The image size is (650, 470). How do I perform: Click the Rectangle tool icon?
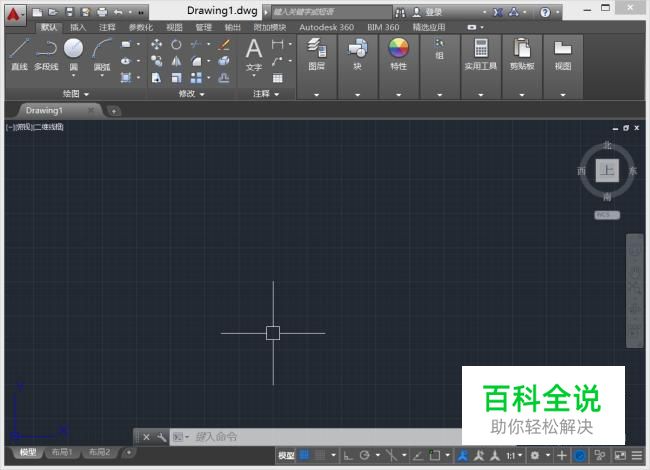126,44
